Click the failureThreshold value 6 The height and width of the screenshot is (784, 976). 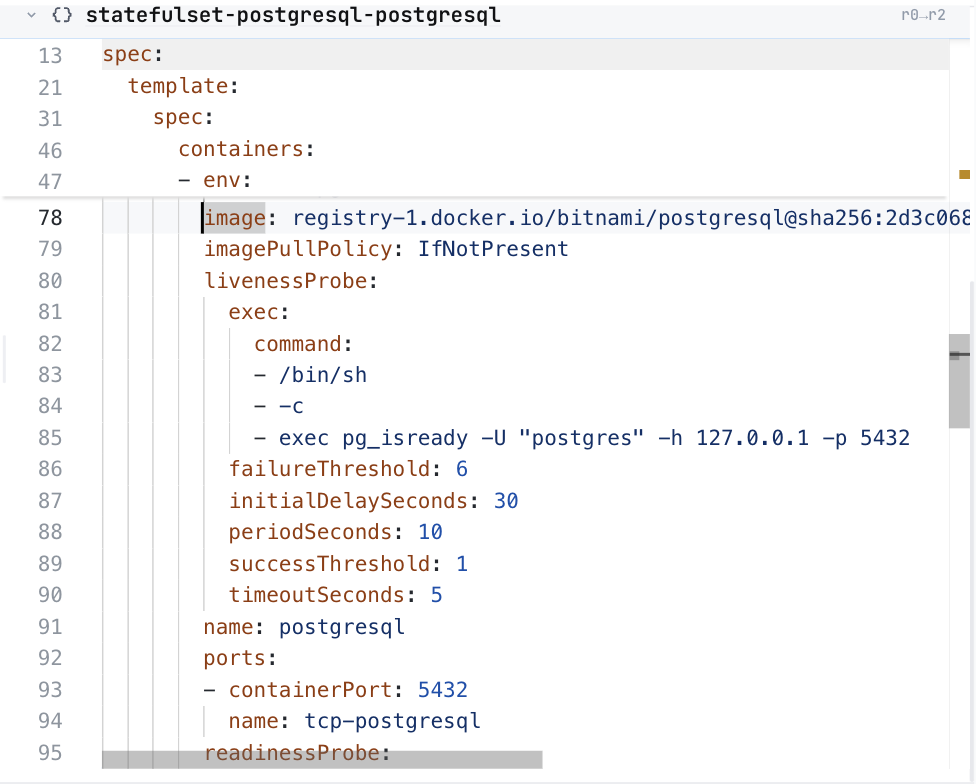(x=461, y=469)
